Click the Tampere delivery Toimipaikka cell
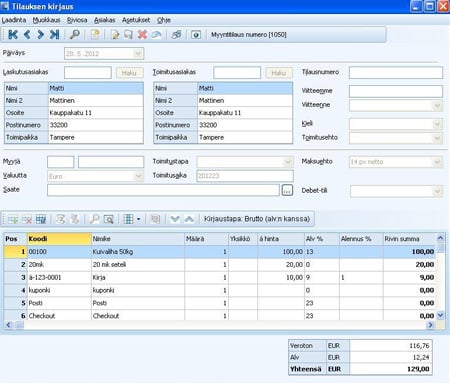Image resolution: width=450 pixels, height=383 pixels. 245,137
